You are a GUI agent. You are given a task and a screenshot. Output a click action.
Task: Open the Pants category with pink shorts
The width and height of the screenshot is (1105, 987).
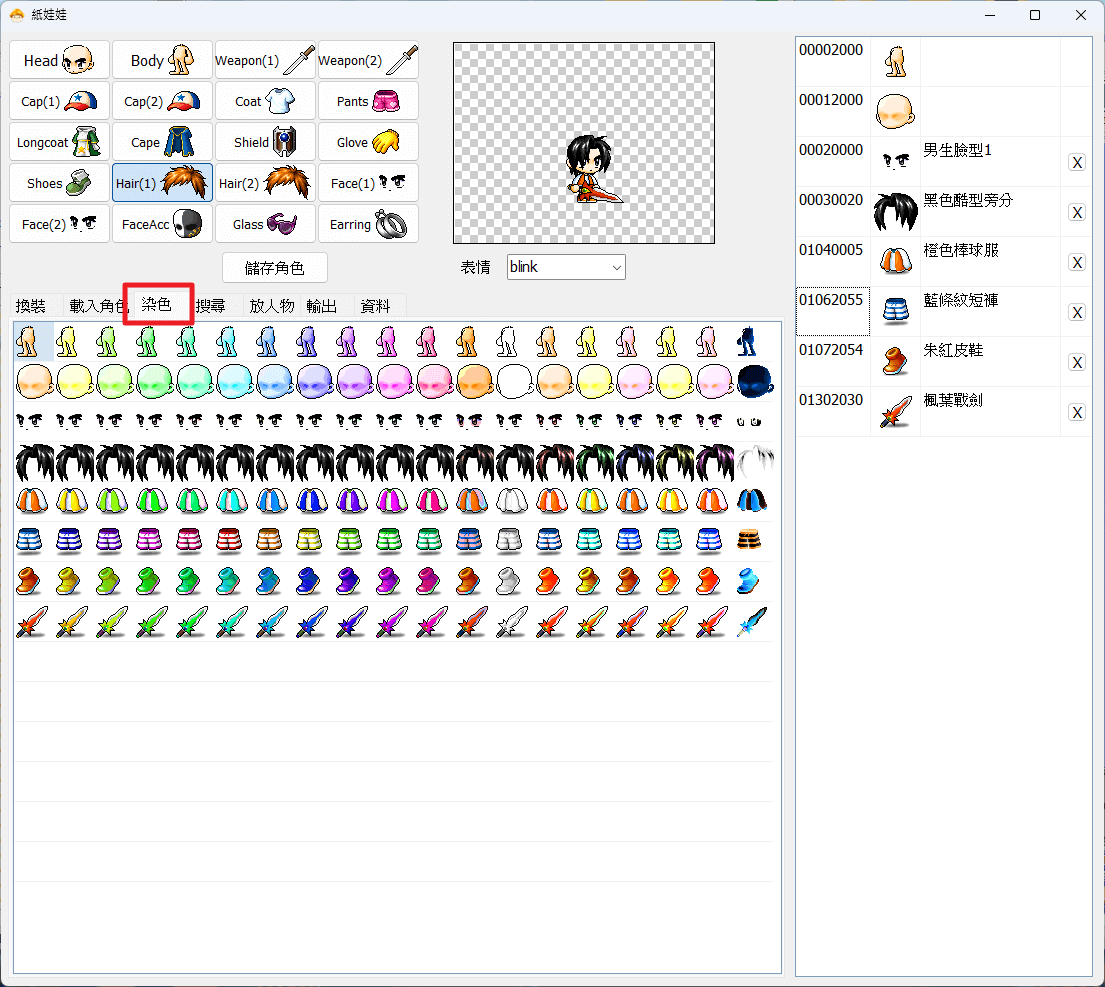pyautogui.click(x=368, y=101)
